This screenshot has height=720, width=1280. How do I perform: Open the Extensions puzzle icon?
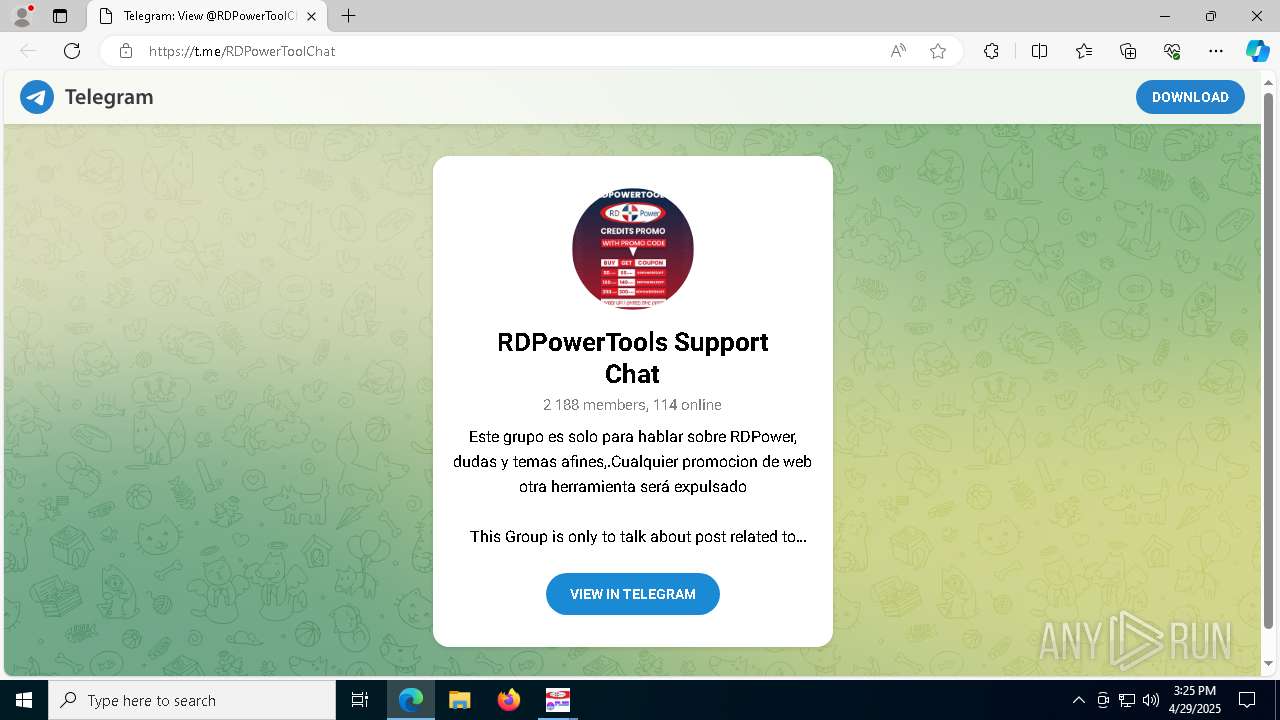pyautogui.click(x=991, y=51)
